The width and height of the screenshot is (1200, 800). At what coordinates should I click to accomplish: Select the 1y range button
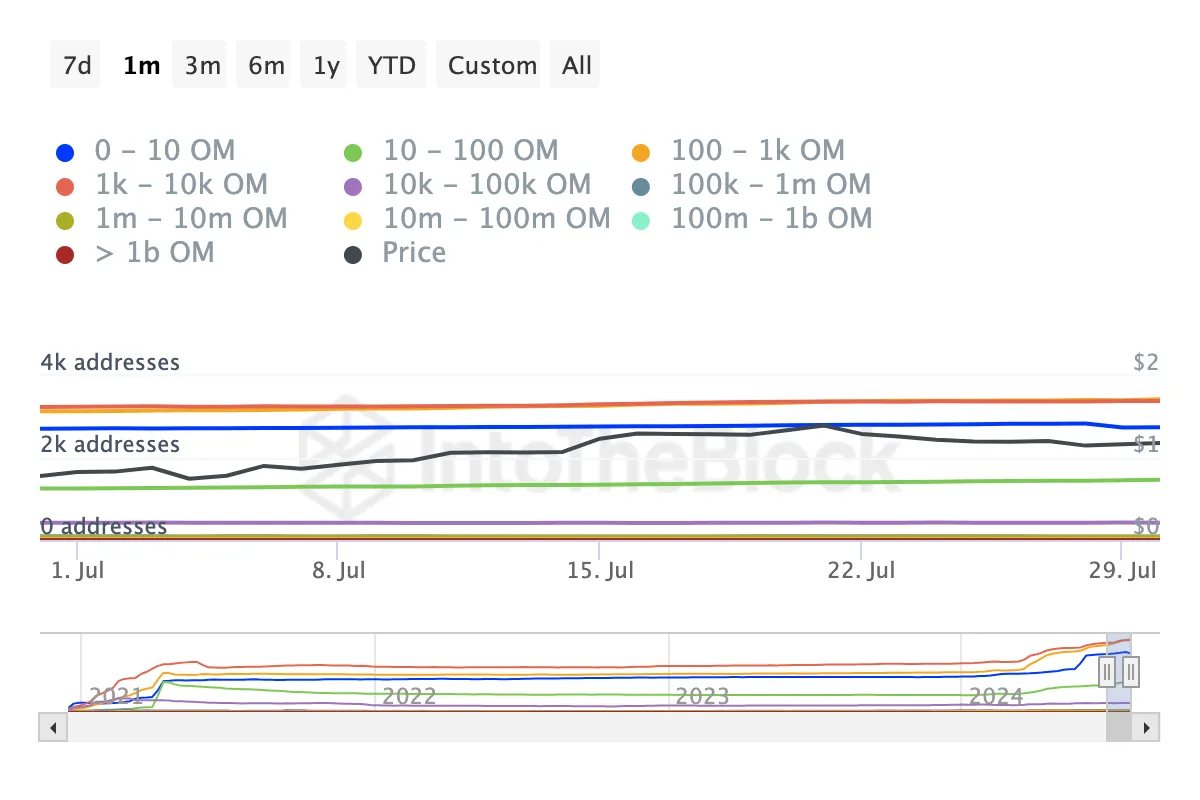click(326, 66)
